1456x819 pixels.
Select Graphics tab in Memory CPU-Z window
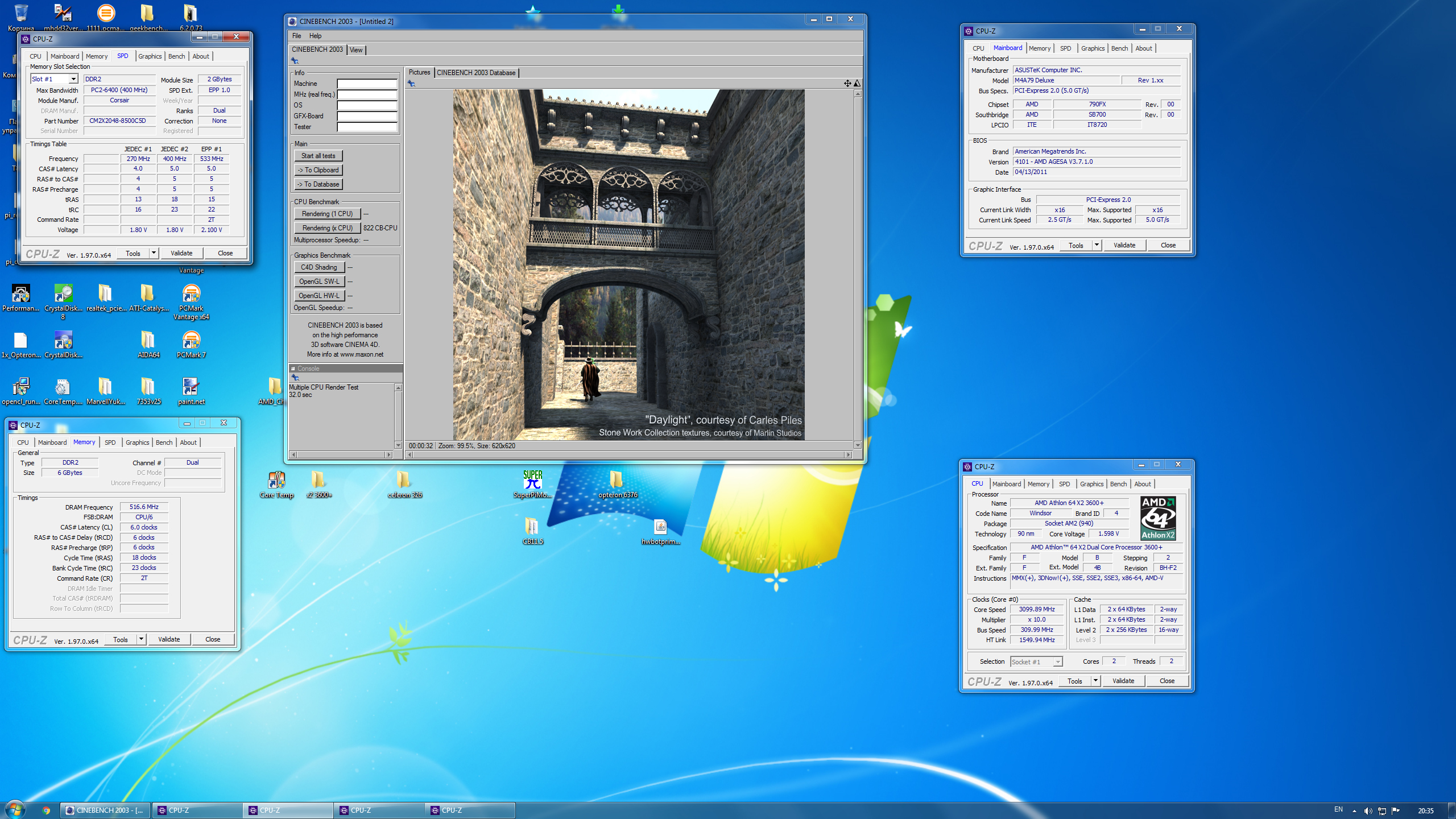point(137,442)
